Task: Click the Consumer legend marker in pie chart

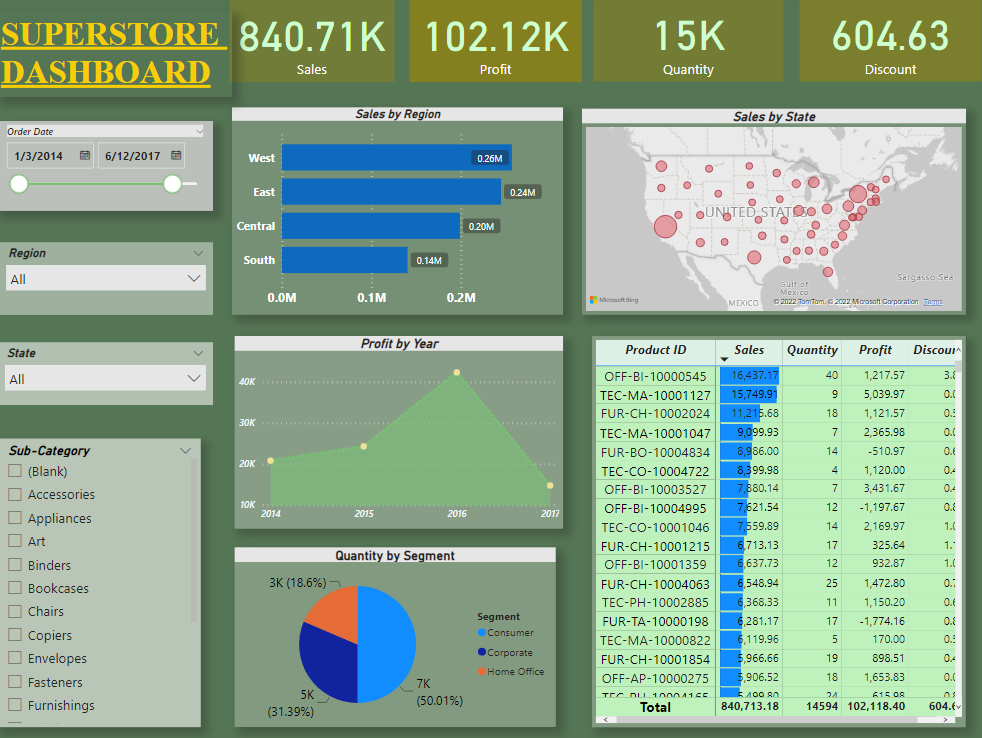Action: (x=482, y=633)
